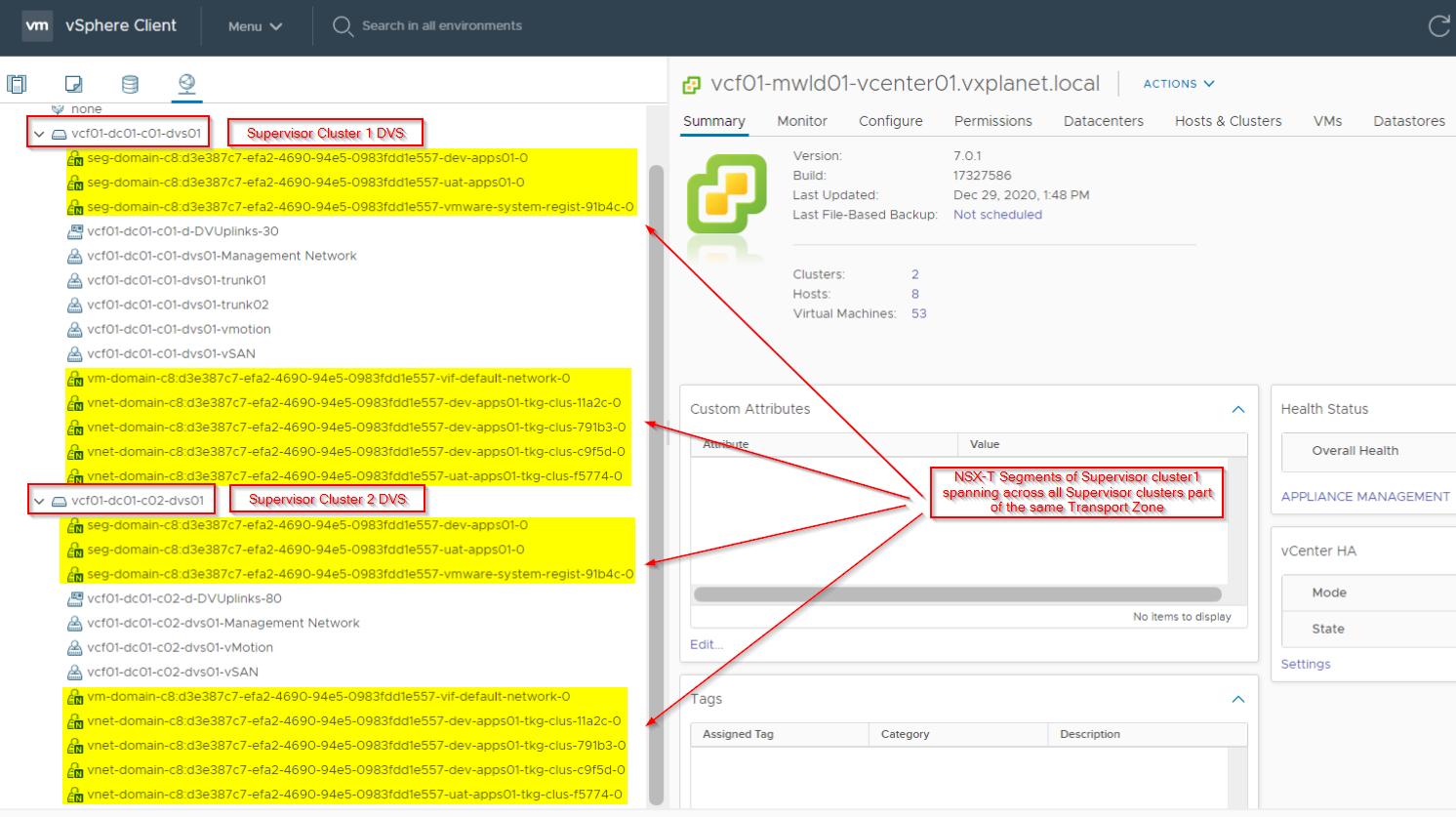Select the Networking inventory icon
This screenshot has width=1456, height=817.
tap(186, 84)
